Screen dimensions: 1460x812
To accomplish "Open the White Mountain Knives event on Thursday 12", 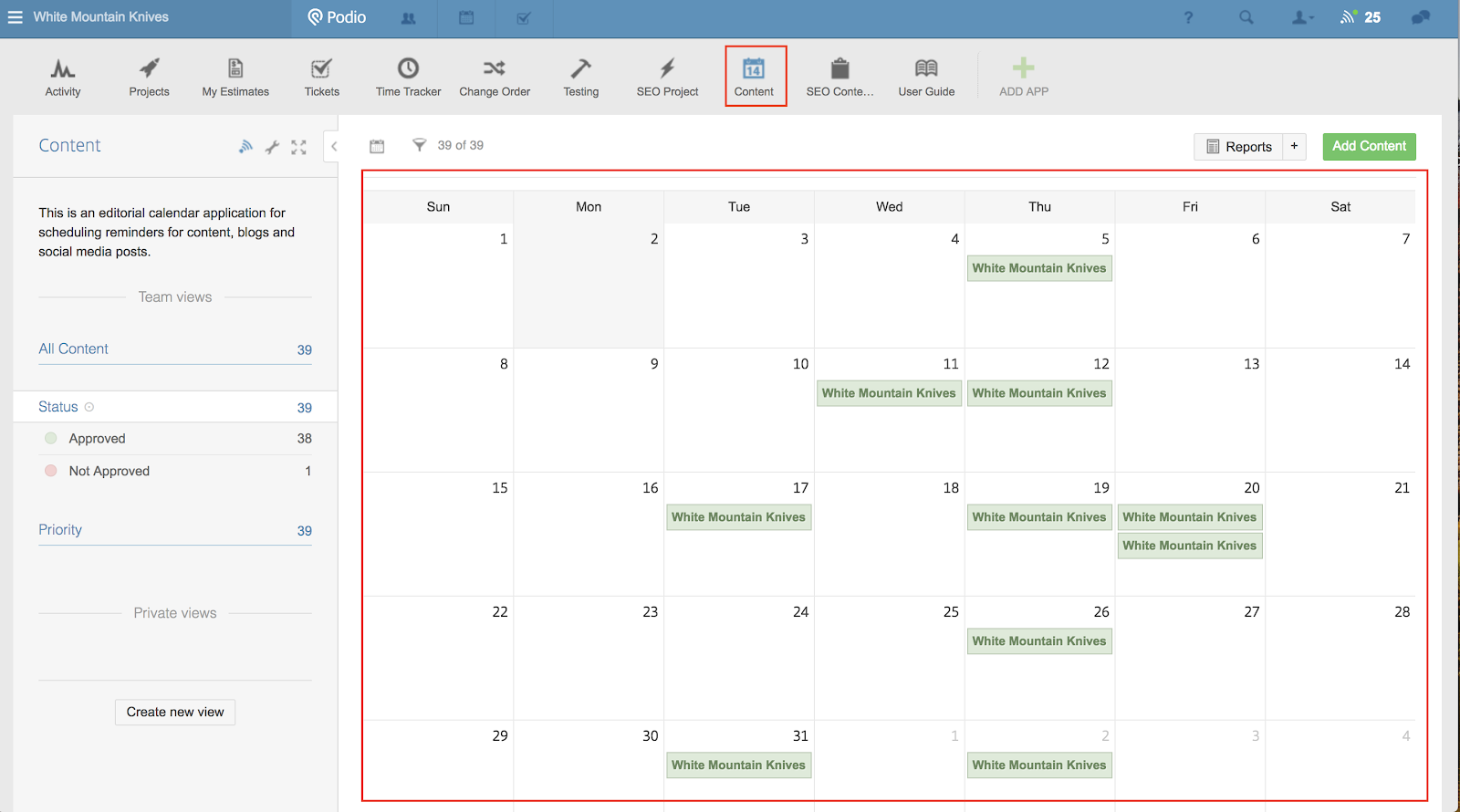I will (1039, 393).
